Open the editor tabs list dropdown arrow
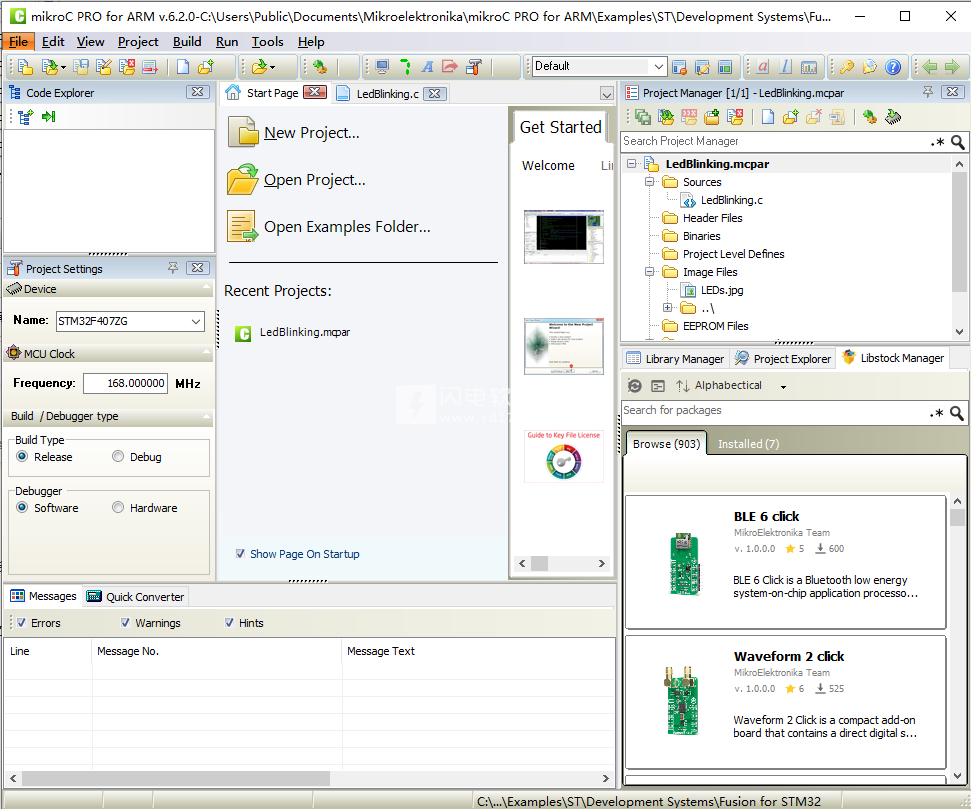971x809 pixels. click(x=606, y=94)
